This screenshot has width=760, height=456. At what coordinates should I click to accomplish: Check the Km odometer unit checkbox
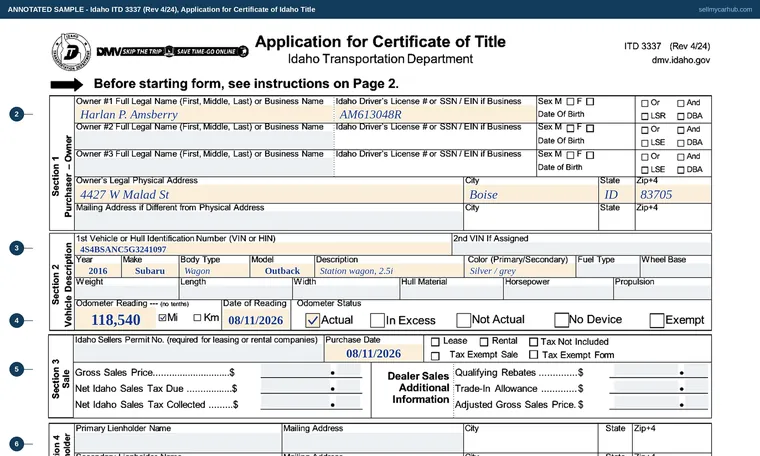point(197,317)
